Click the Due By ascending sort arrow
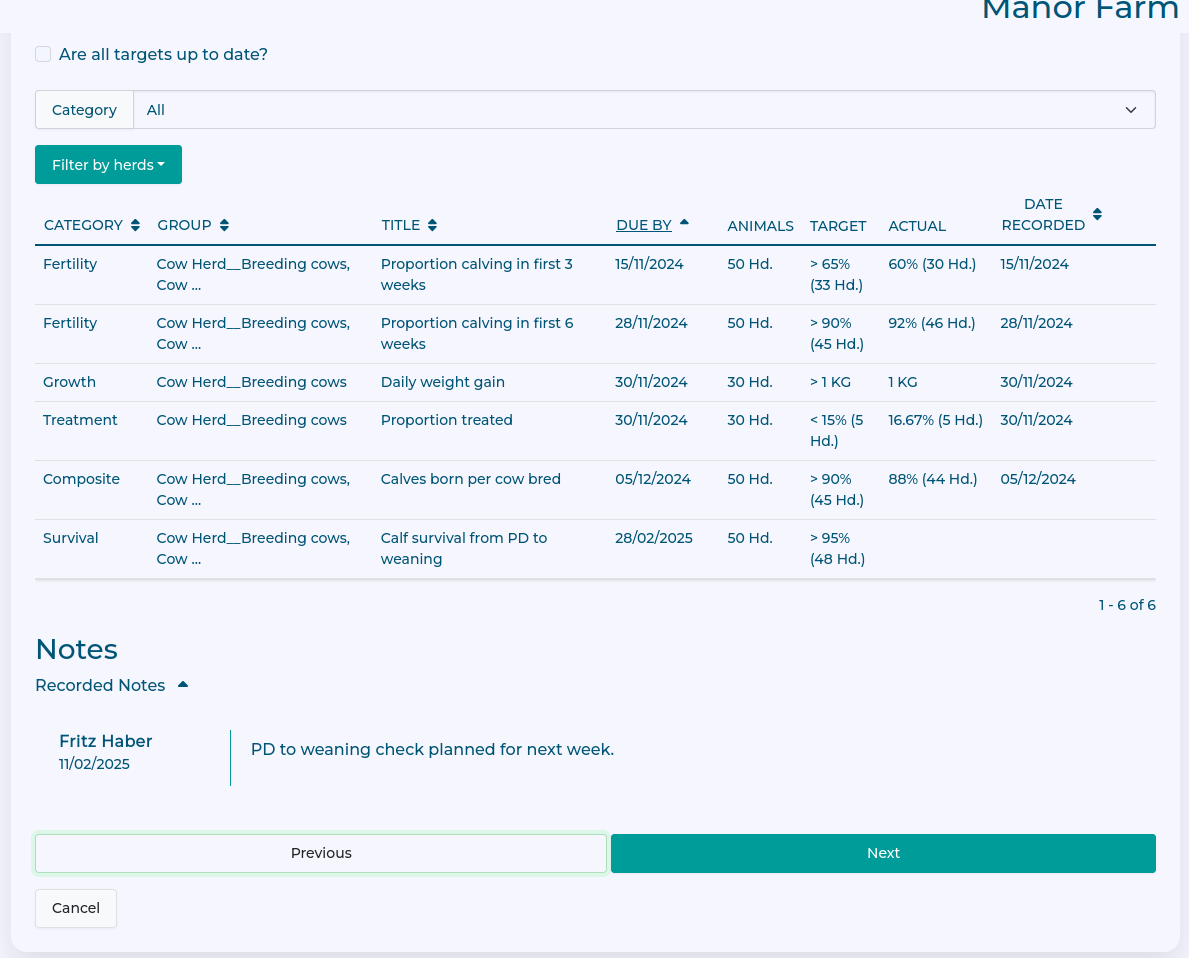 click(x=684, y=223)
